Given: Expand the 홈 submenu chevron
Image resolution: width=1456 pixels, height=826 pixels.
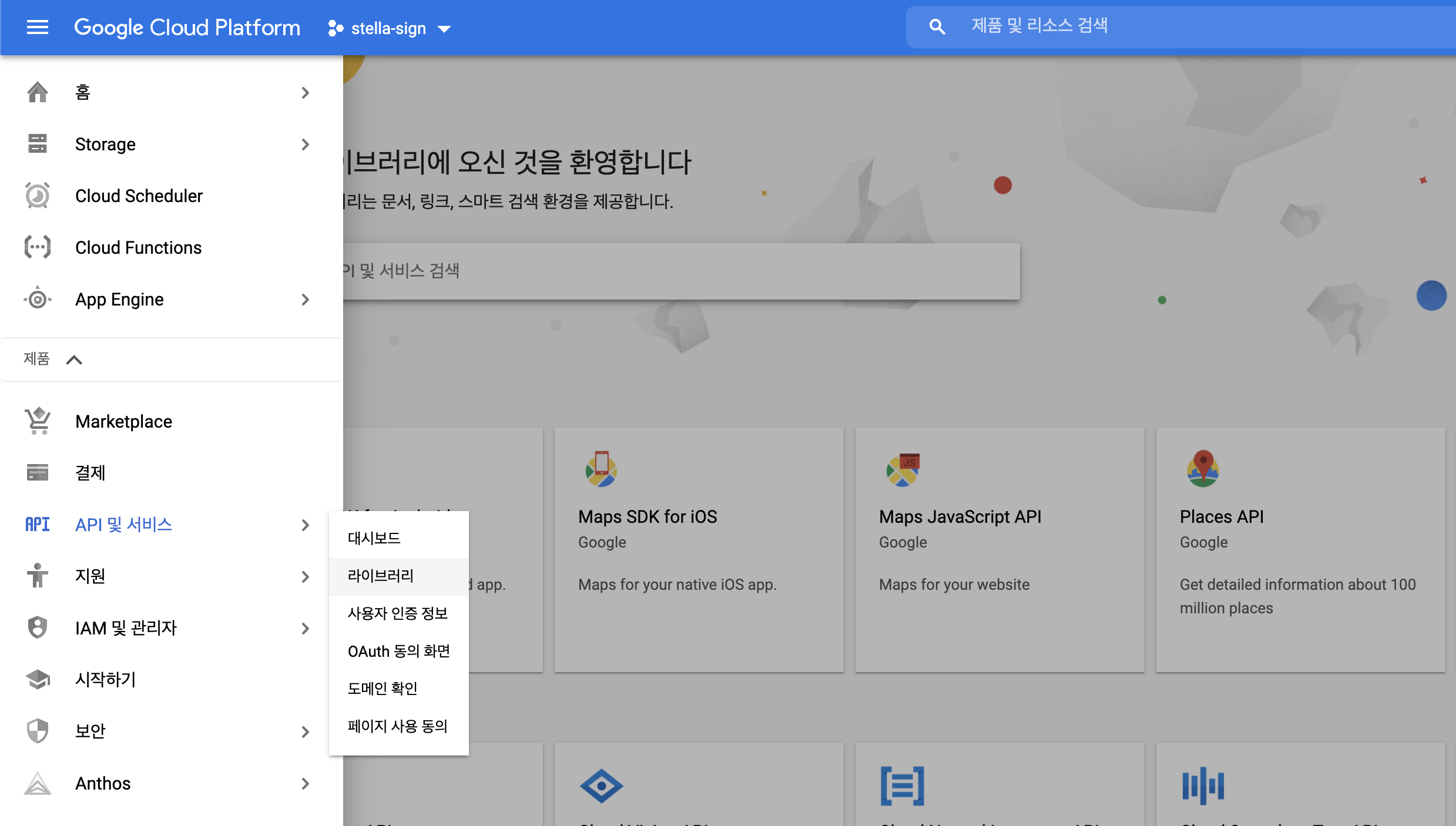Looking at the screenshot, I should point(305,93).
